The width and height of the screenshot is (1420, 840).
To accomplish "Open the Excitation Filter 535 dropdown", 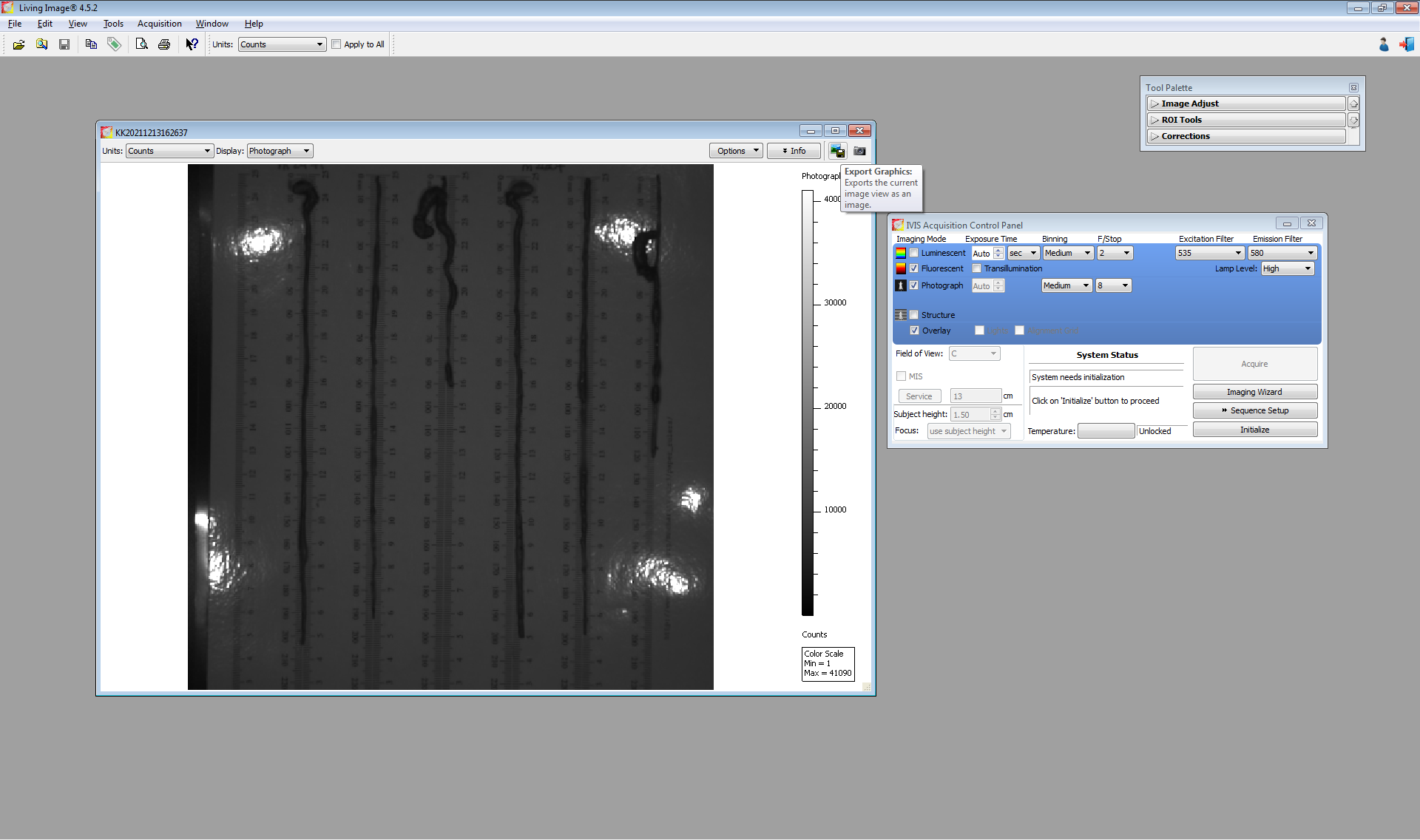I will click(1208, 253).
